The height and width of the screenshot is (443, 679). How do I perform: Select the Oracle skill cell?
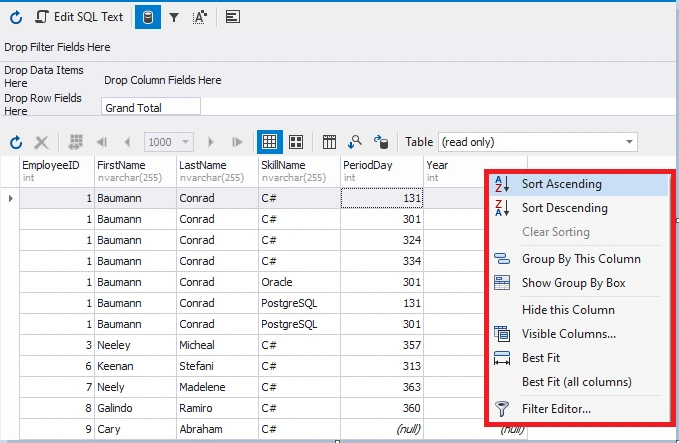299,282
